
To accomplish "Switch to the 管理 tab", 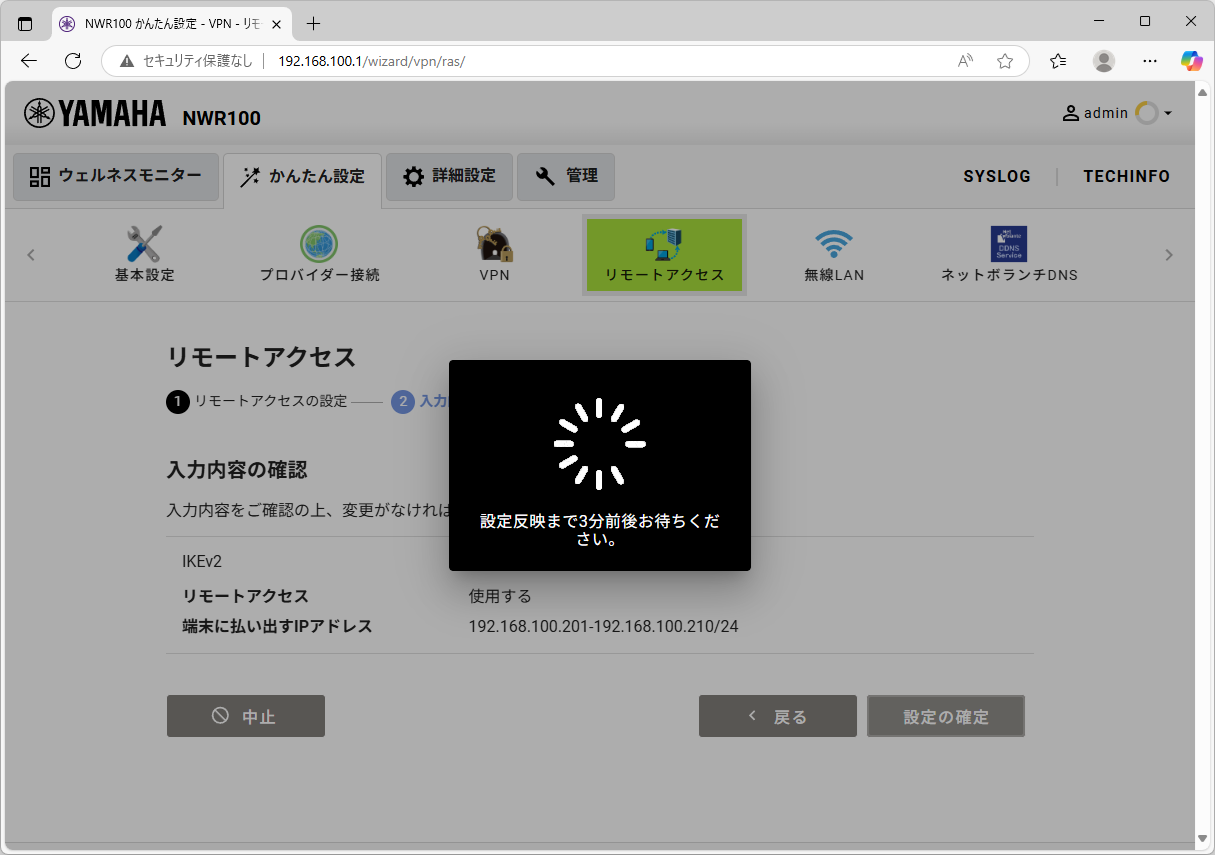I will 566,176.
